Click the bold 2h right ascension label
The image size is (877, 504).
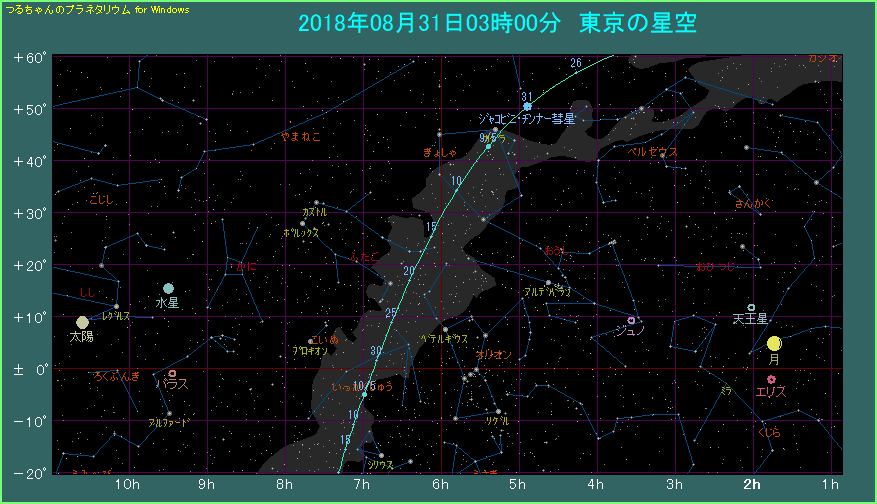point(751,485)
